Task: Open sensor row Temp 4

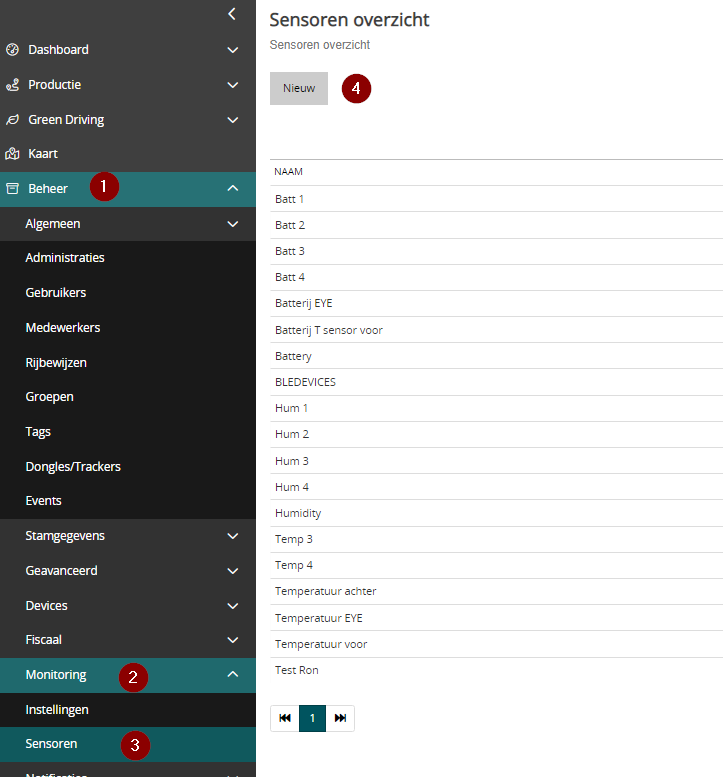Action: coord(497,565)
